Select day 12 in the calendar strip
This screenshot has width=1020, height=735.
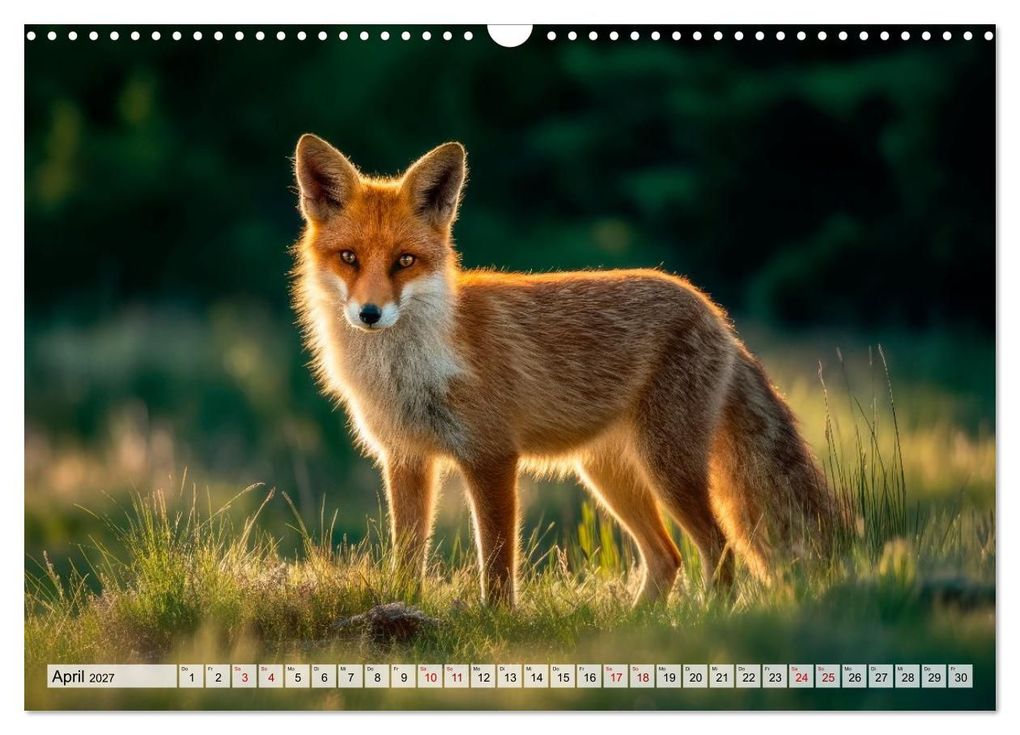point(483,676)
